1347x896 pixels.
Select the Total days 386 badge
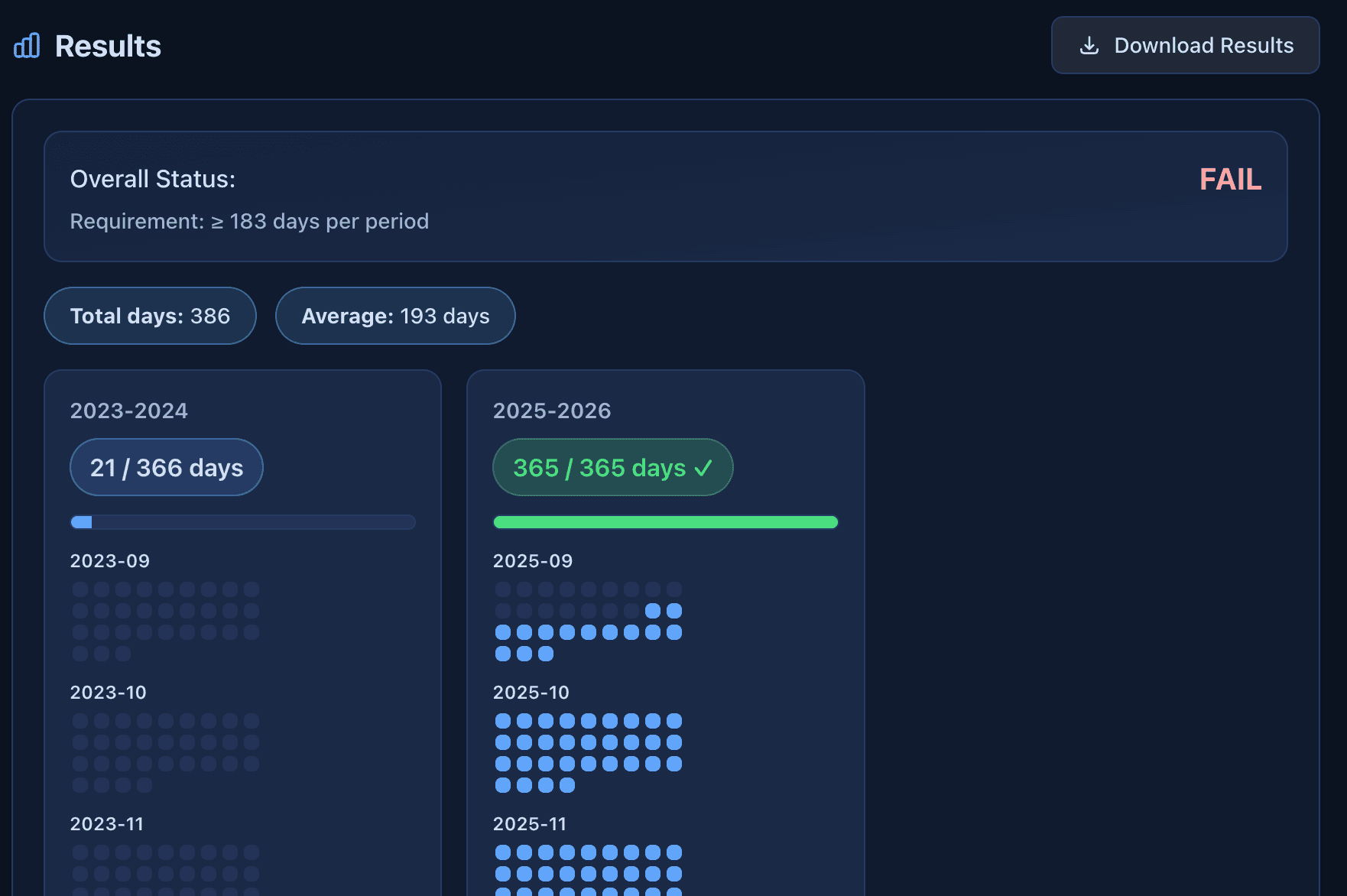[x=150, y=316]
